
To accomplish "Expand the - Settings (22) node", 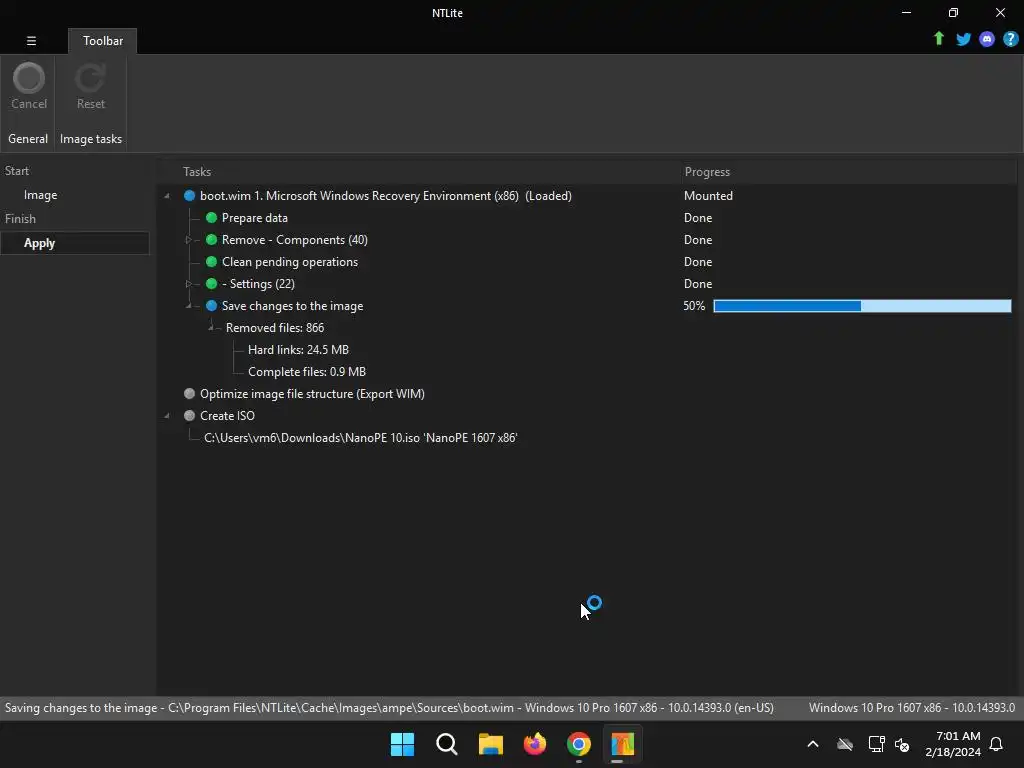I will pyautogui.click(x=188, y=283).
